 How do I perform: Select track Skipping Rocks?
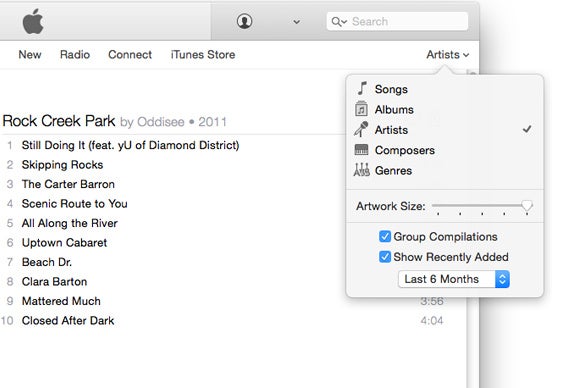[x=62, y=165]
